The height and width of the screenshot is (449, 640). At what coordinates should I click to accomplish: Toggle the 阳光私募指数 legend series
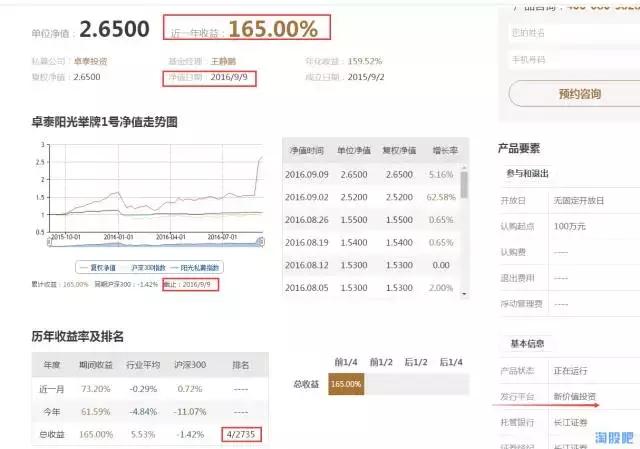click(x=195, y=268)
